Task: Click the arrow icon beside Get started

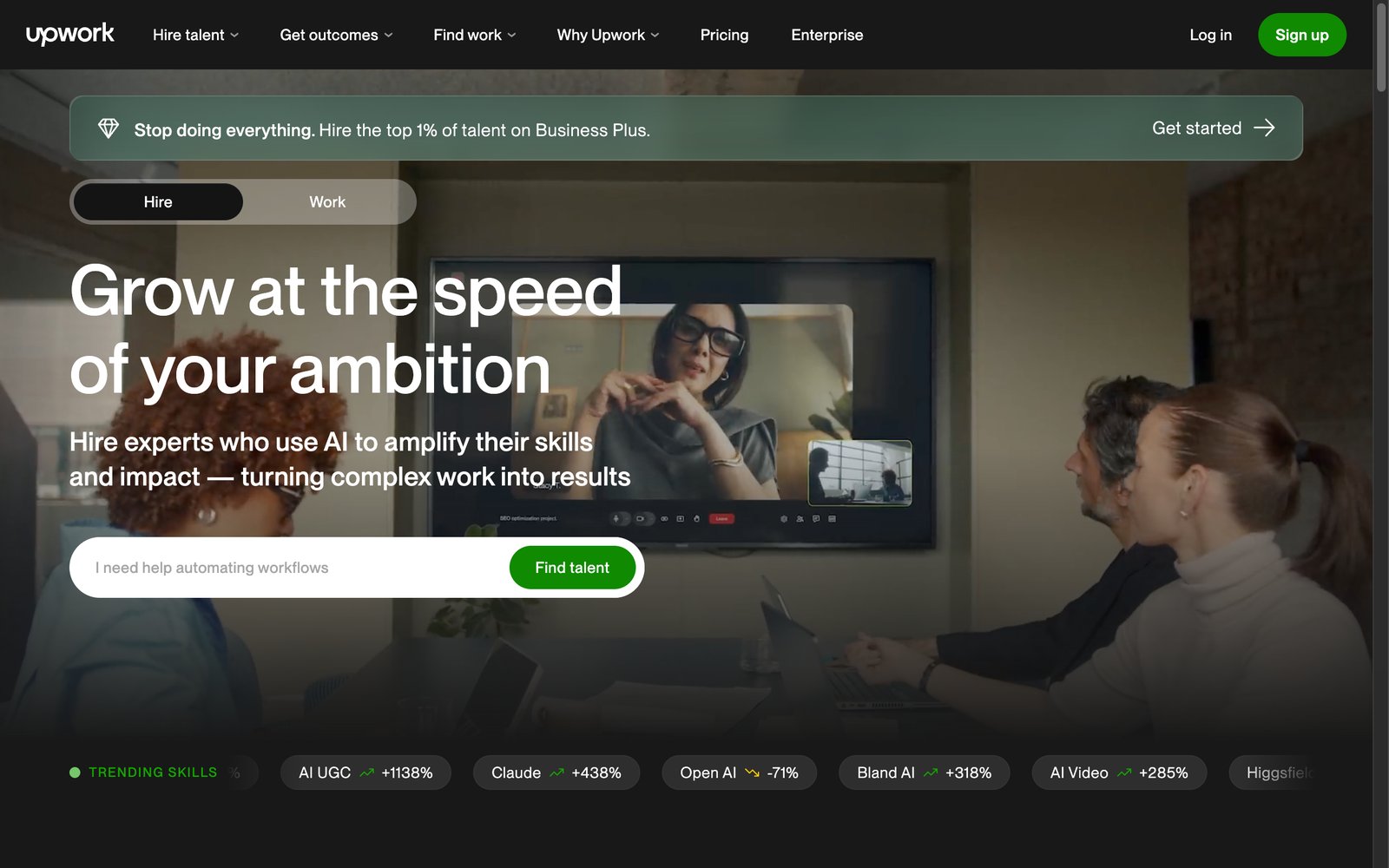Action: coord(1265,128)
